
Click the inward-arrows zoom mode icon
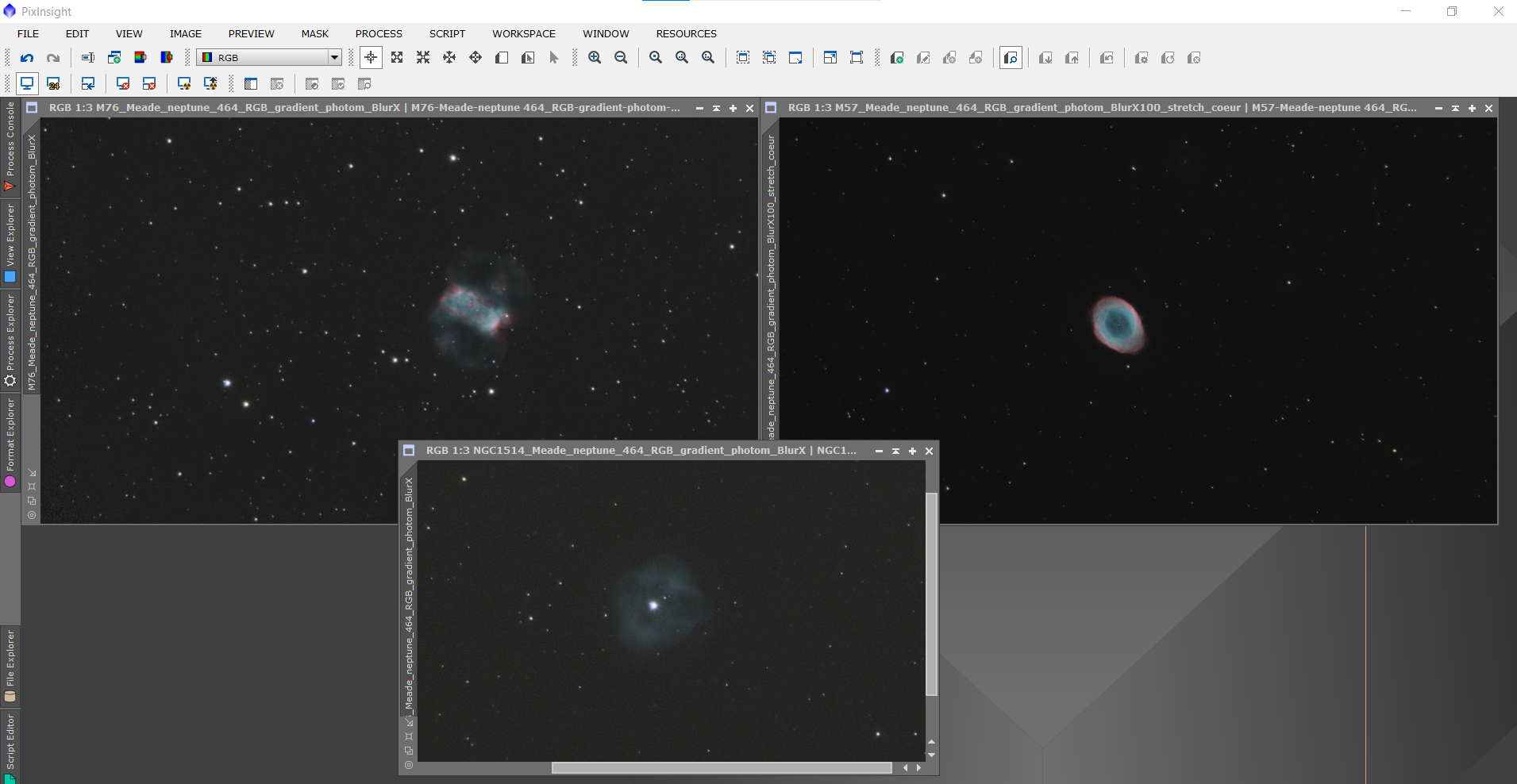point(423,58)
